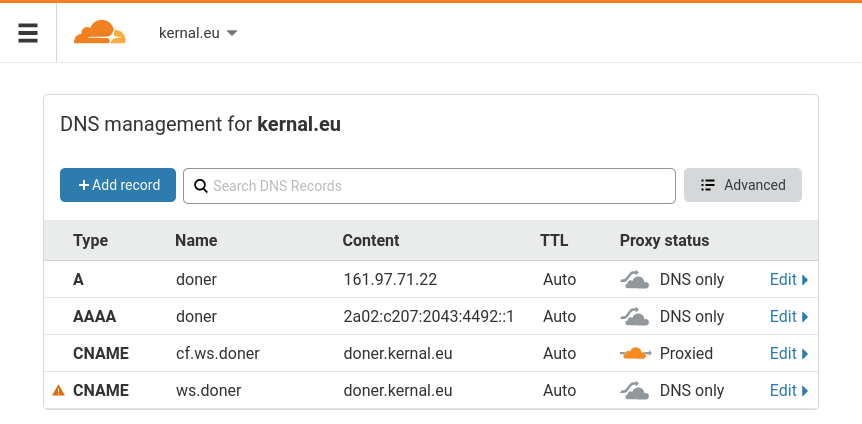Toggle DNS only status for doner A record
This screenshot has height=424, width=862.
[691, 280]
